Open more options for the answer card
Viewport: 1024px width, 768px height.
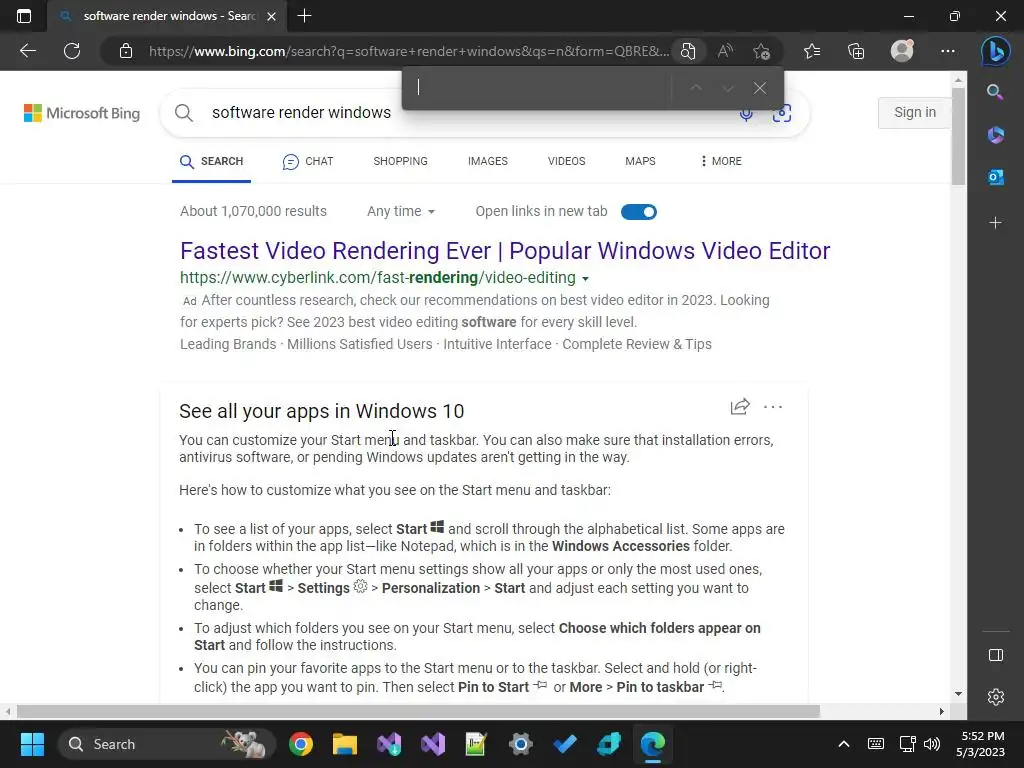[773, 407]
